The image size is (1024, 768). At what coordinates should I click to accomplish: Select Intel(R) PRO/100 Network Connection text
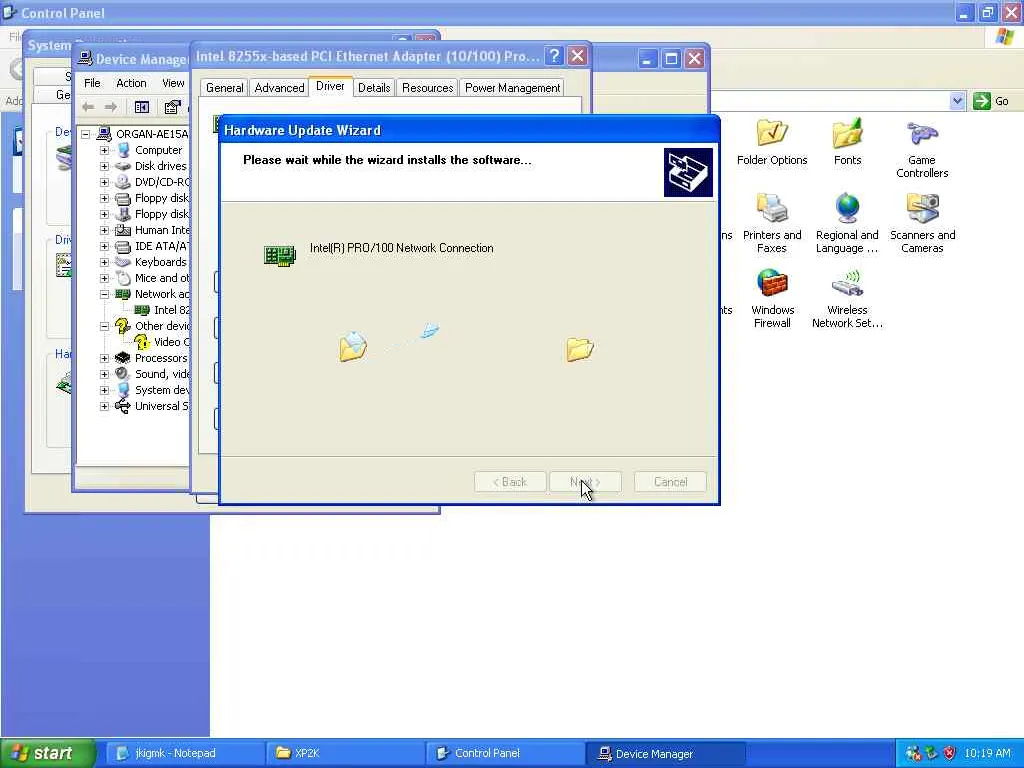pos(402,248)
